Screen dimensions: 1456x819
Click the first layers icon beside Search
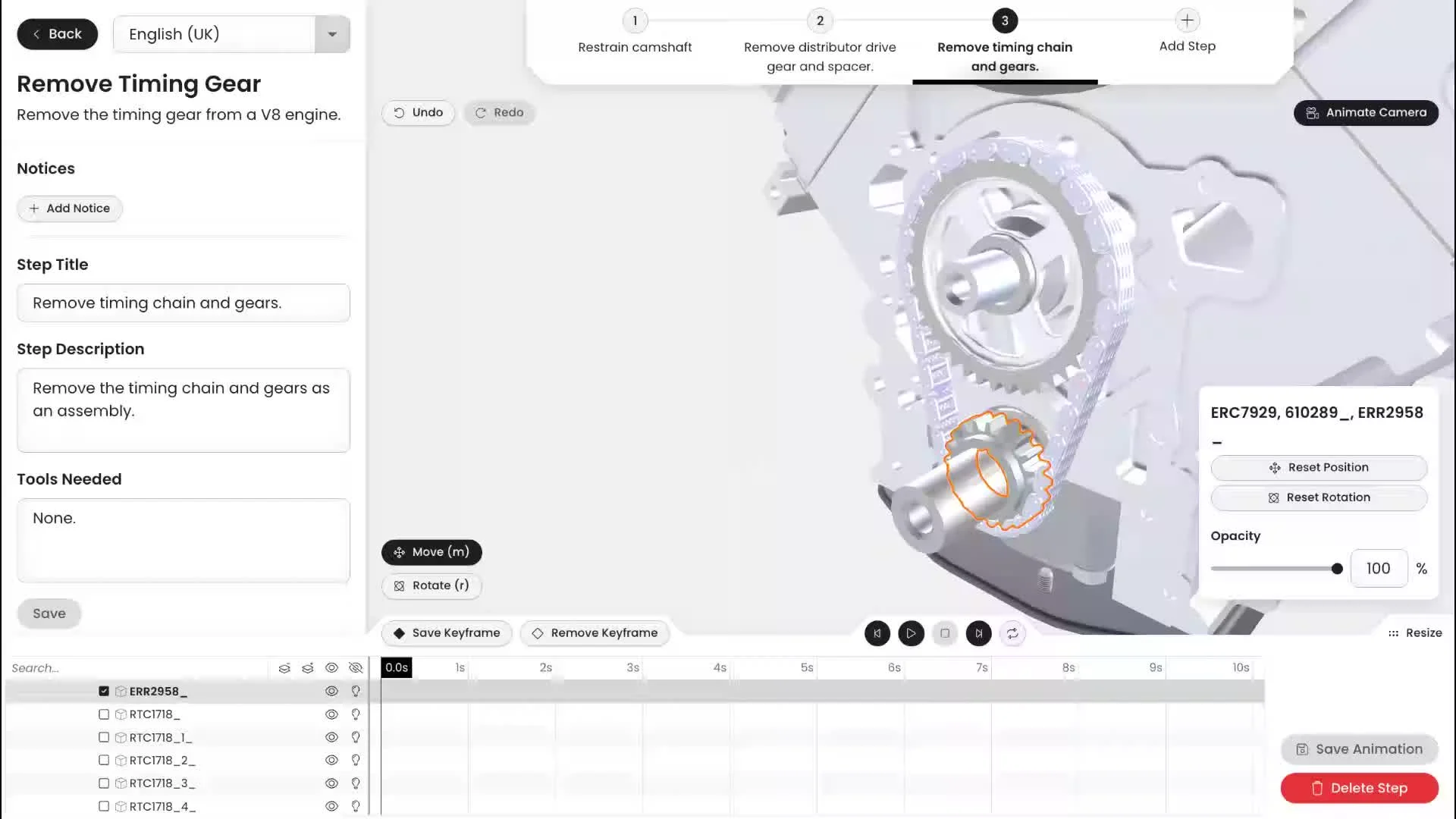(284, 668)
